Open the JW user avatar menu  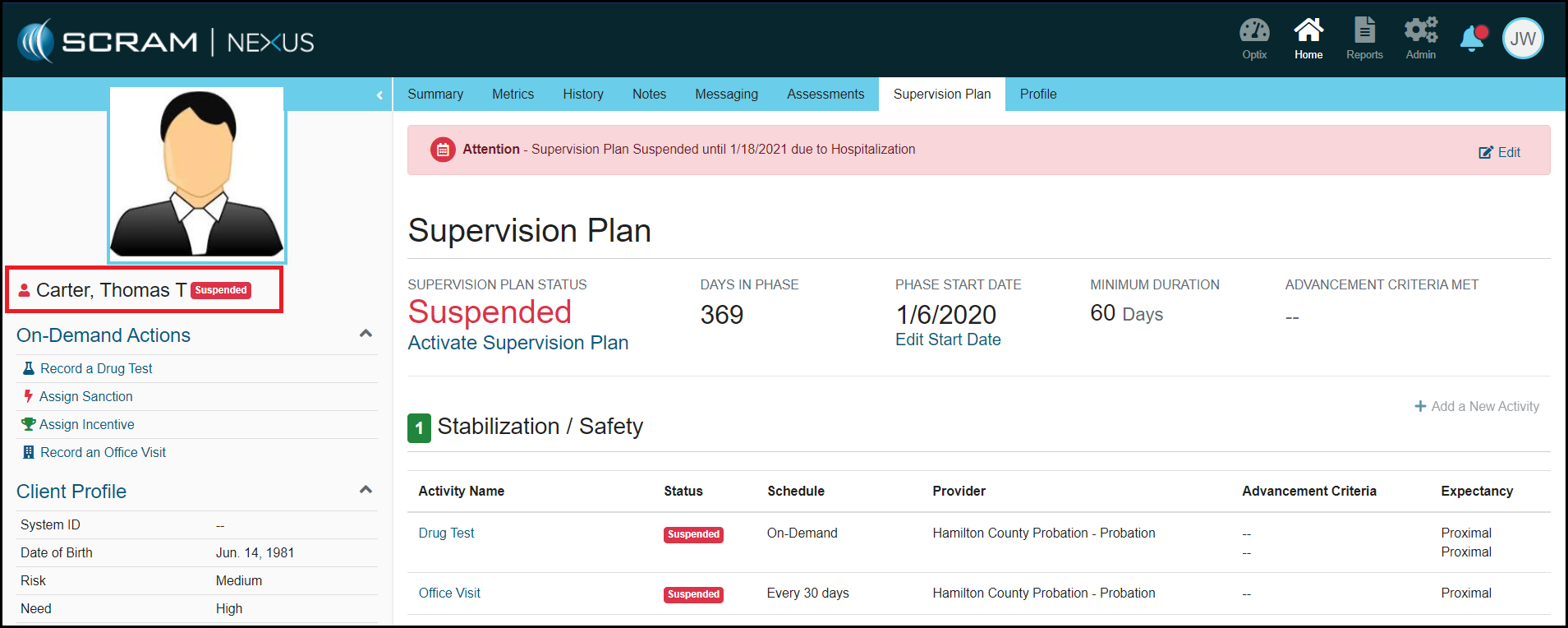coord(1523,39)
